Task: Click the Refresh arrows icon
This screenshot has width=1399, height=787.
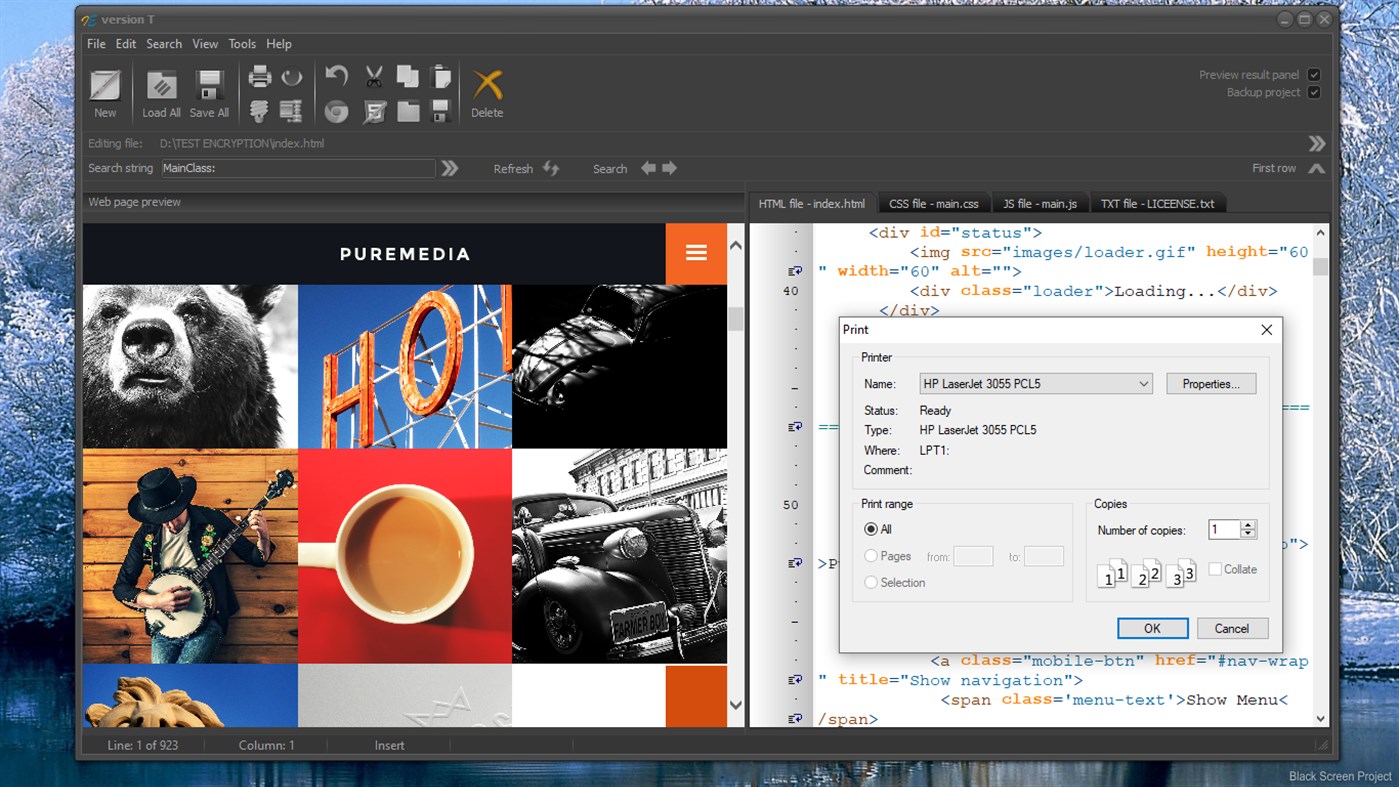Action: coord(551,169)
